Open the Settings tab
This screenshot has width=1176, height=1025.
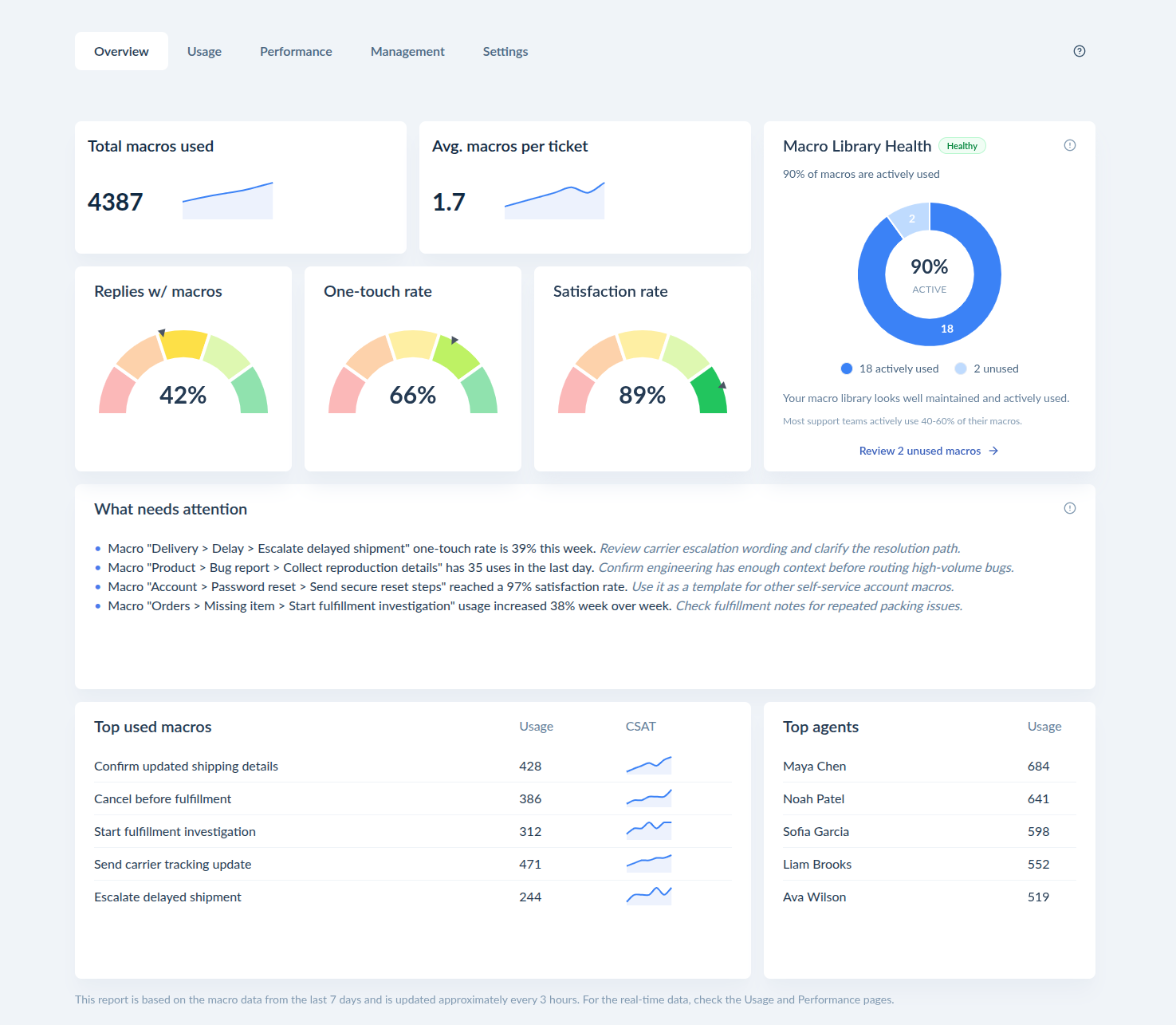click(505, 51)
